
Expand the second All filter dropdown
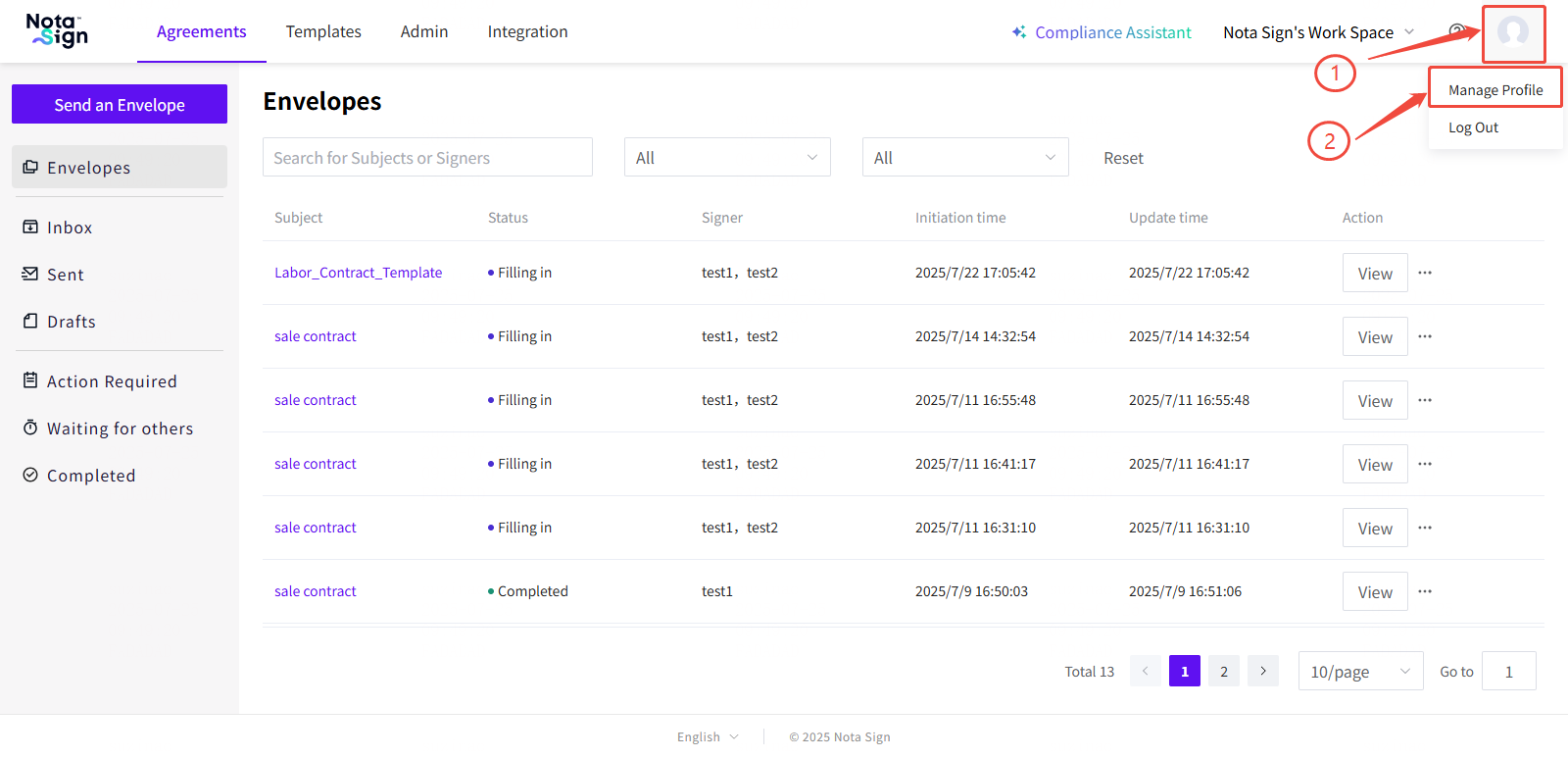(964, 158)
